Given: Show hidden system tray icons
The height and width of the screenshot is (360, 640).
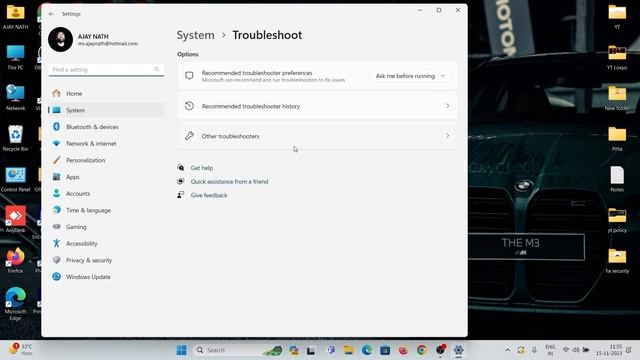Looking at the screenshot, I should click(507, 350).
